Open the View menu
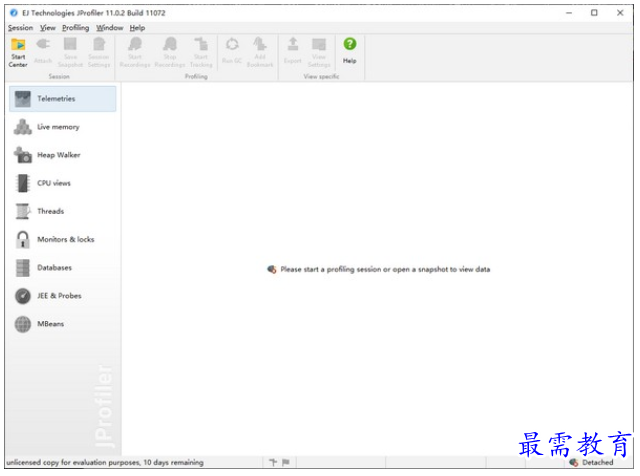This screenshot has height=476, width=640. (48, 28)
